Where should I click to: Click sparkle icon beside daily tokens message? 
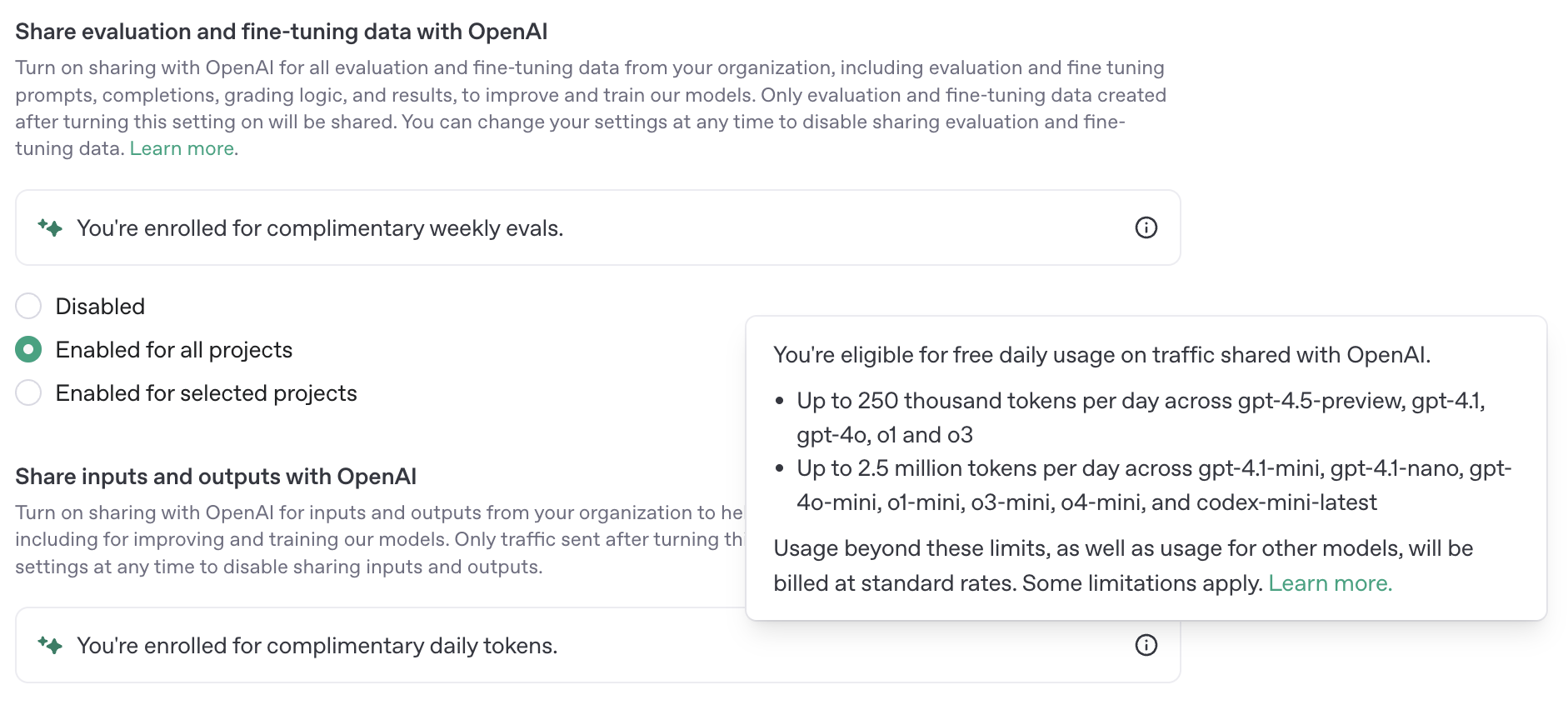click(50, 645)
